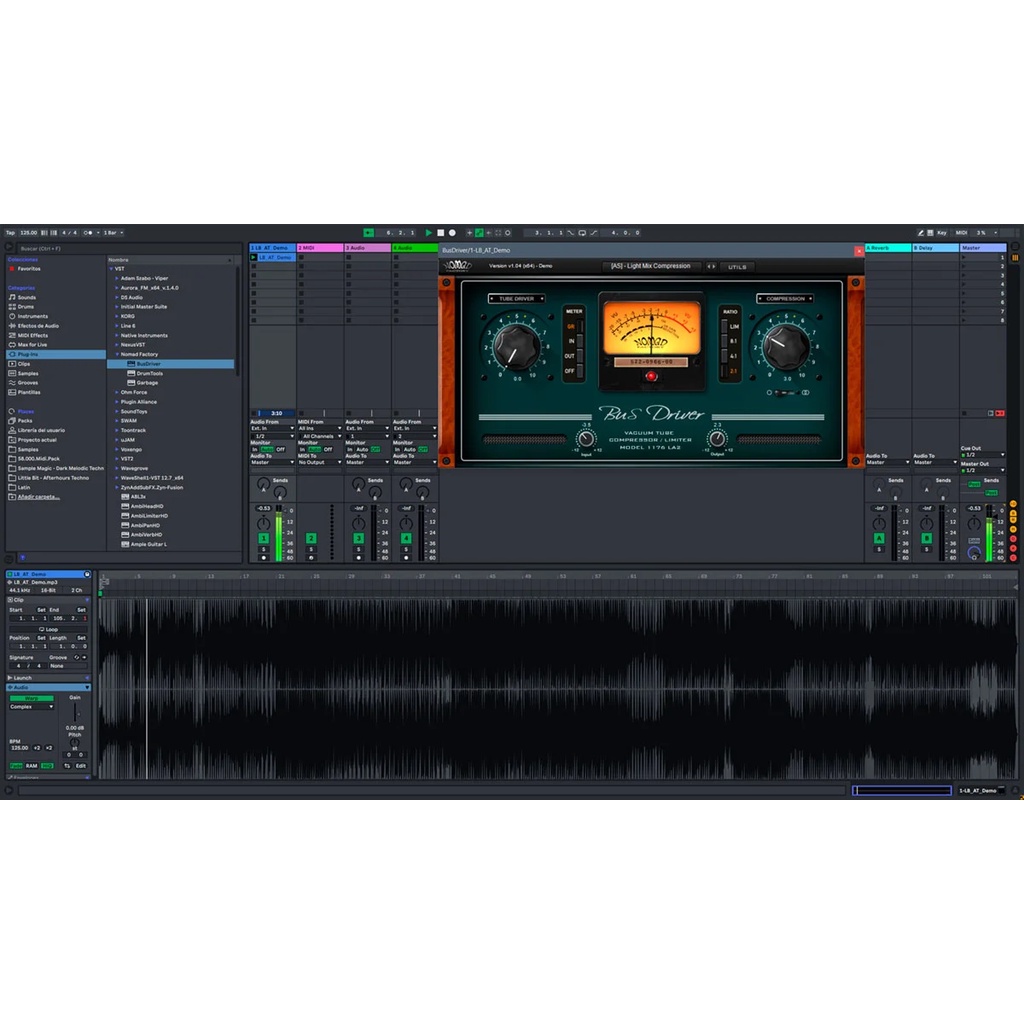1024x1024 pixels.
Task: Click the Output trim knob on Bus Driver
Action: click(717, 438)
